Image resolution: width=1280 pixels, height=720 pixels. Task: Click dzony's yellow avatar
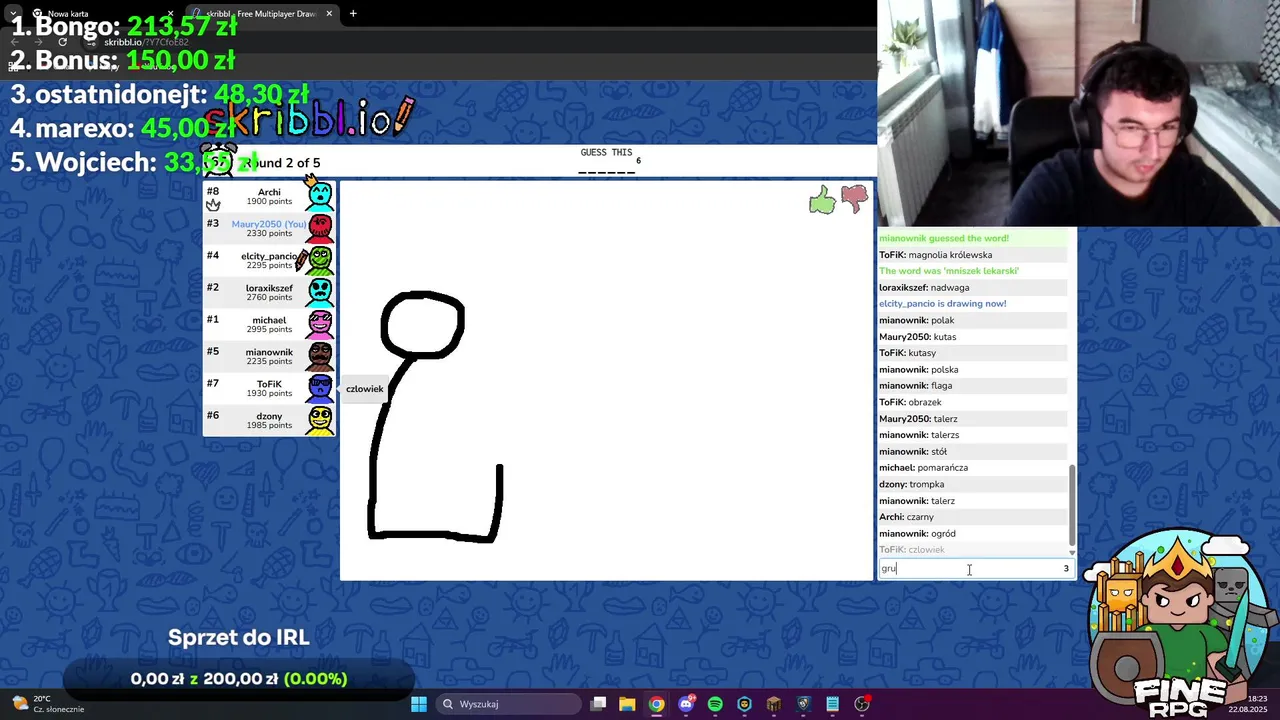pos(320,420)
